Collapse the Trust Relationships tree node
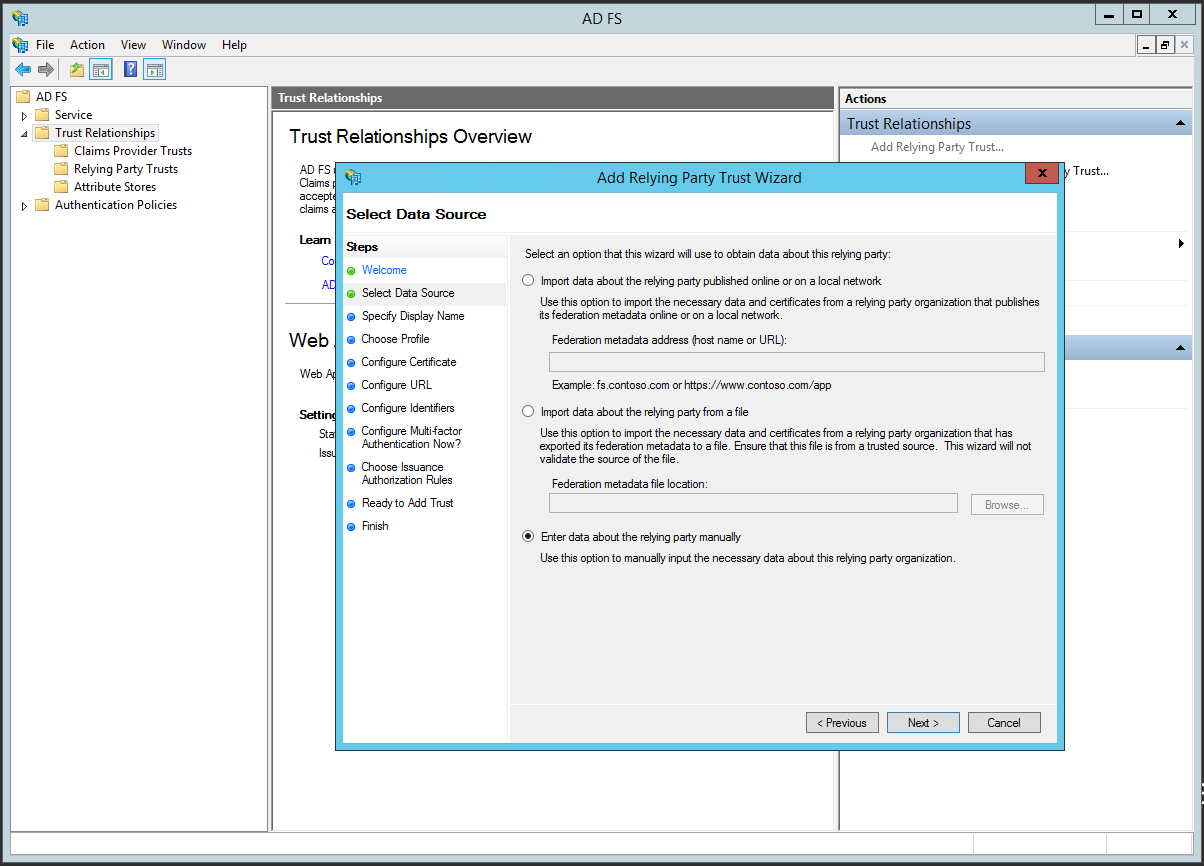1204x866 pixels. click(x=25, y=134)
